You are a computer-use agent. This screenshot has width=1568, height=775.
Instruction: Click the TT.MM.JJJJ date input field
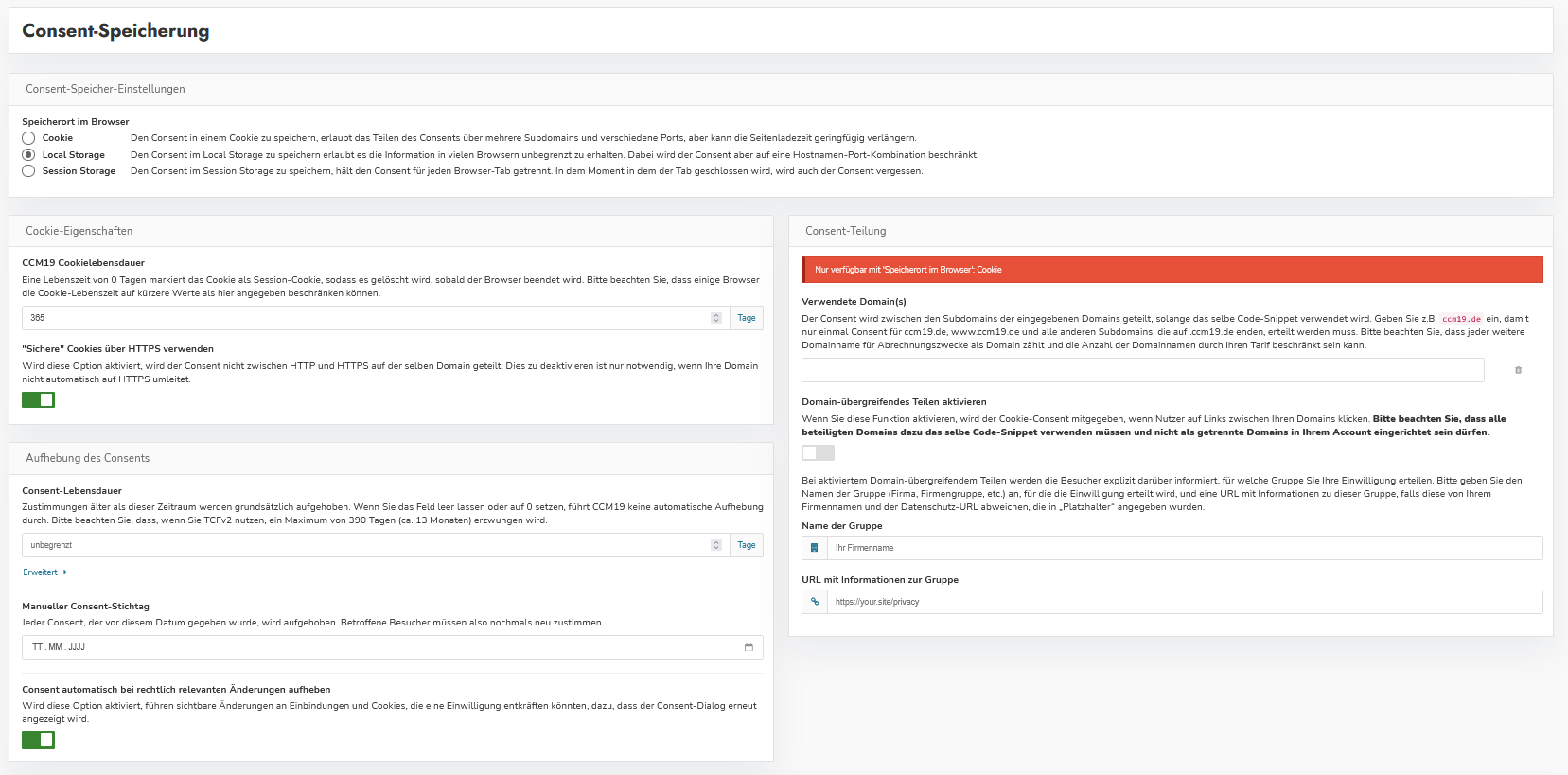[x=379, y=647]
